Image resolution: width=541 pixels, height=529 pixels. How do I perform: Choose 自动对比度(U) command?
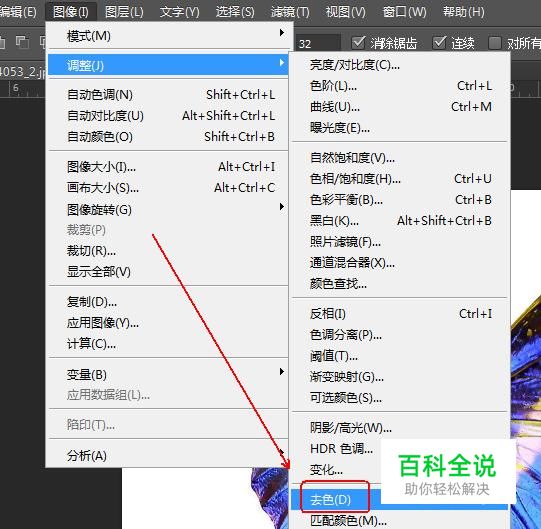pyautogui.click(x=168, y=116)
